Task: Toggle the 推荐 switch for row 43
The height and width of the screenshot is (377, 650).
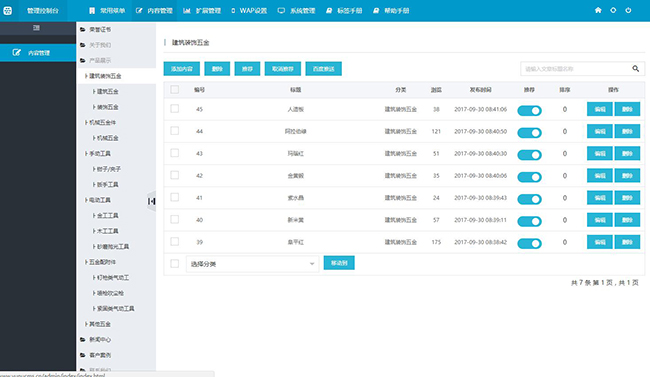Action: click(529, 155)
